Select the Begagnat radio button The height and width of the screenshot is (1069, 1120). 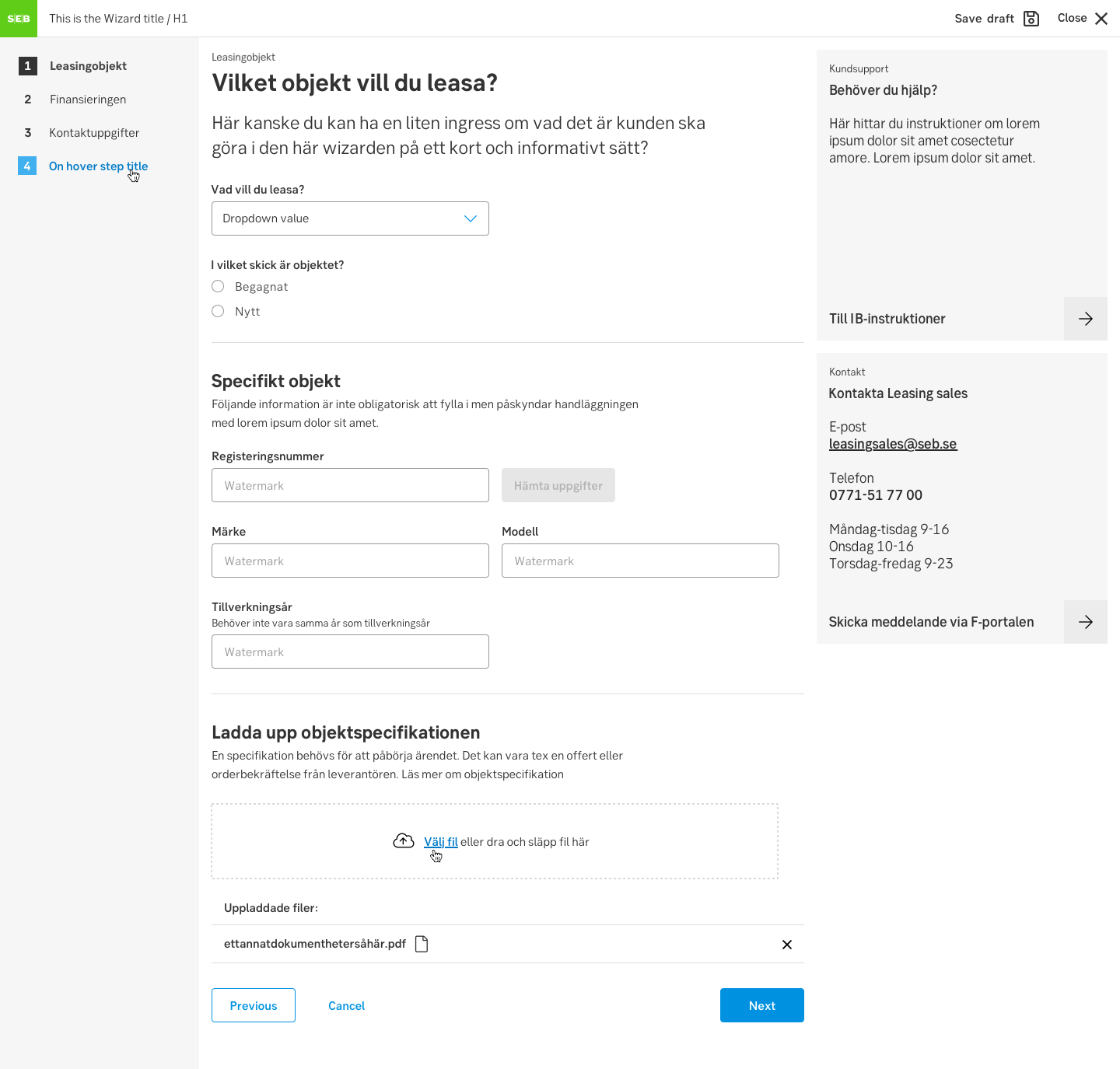click(x=218, y=287)
